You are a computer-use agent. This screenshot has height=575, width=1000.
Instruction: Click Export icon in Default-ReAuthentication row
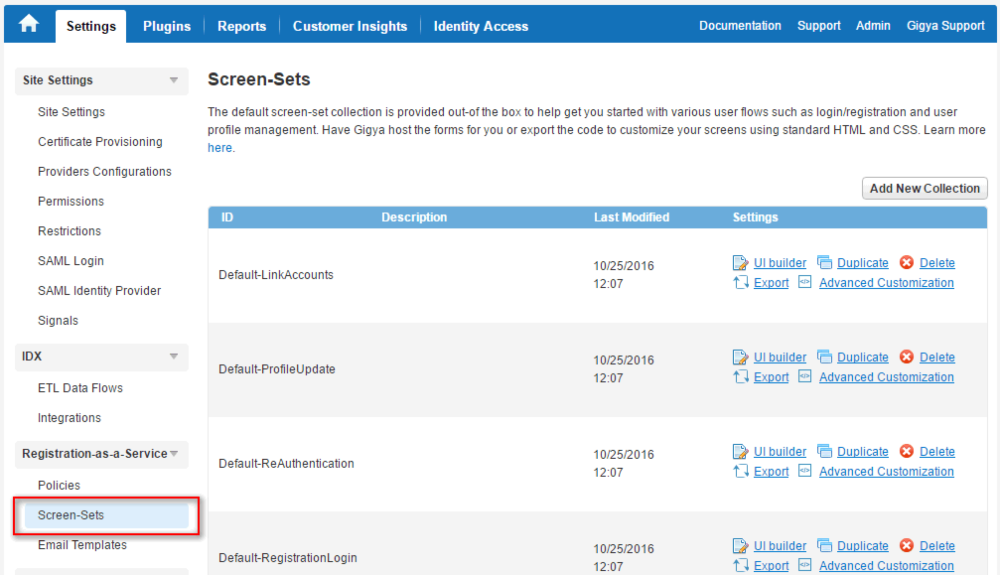click(x=740, y=470)
